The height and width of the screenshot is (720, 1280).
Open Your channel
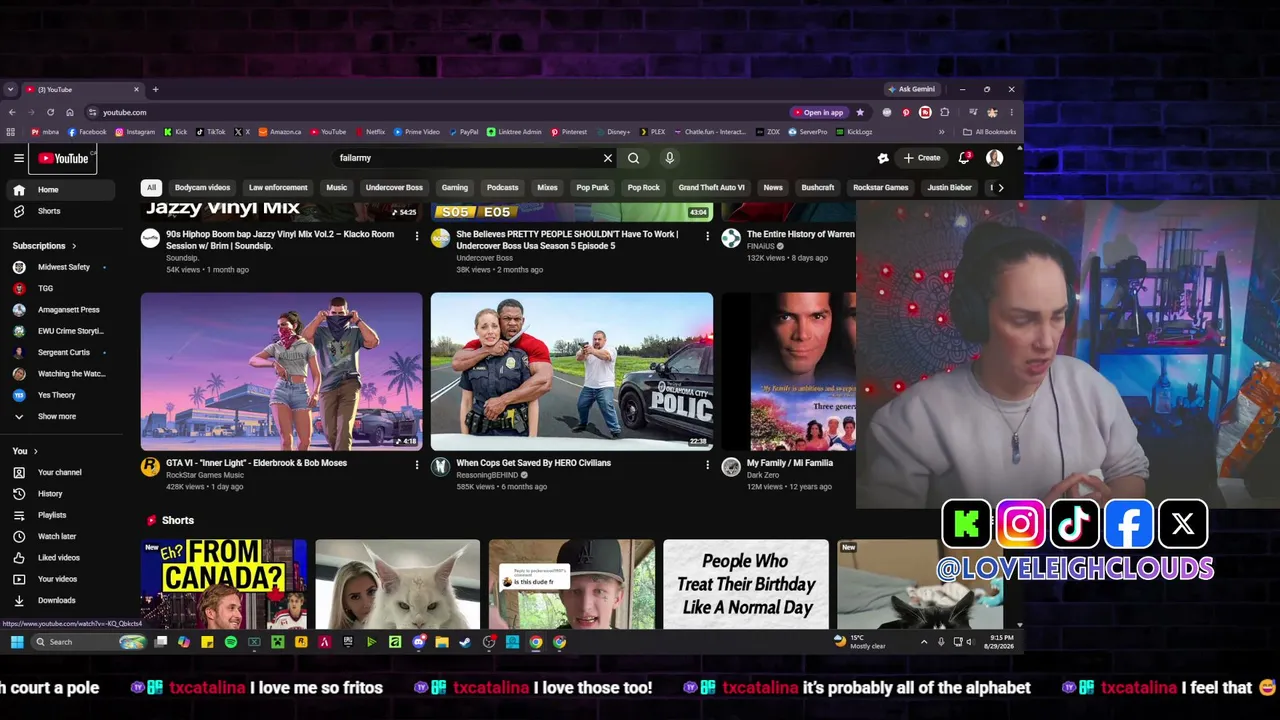(x=62, y=472)
